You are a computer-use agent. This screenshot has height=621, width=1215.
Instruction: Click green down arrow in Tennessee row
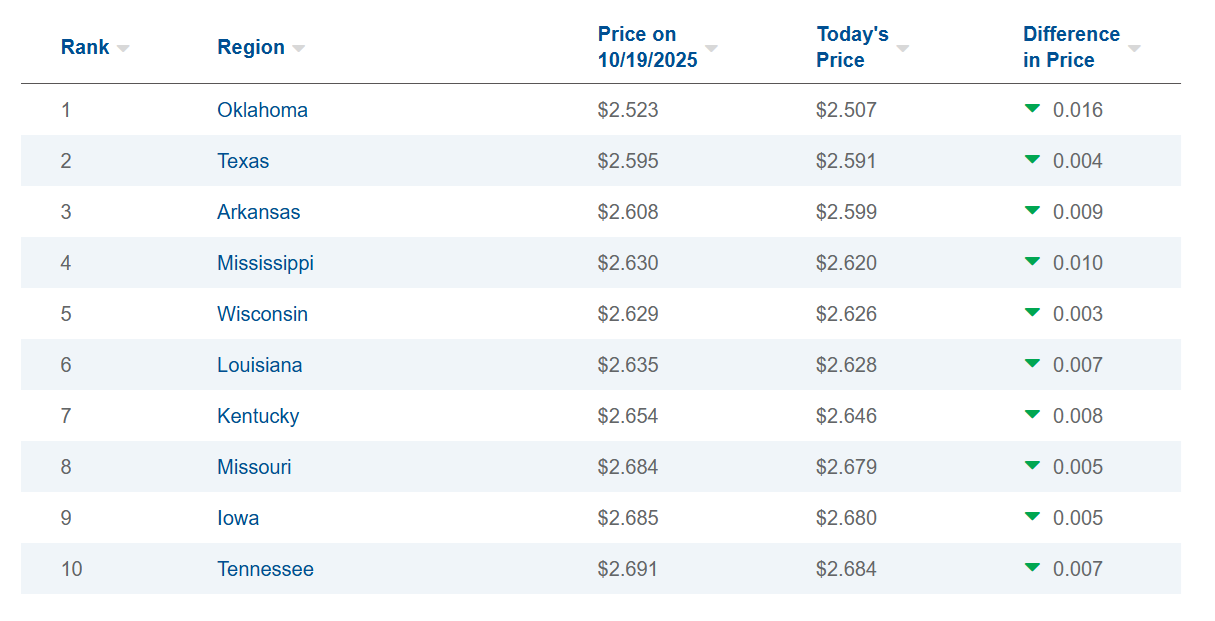[1033, 568]
